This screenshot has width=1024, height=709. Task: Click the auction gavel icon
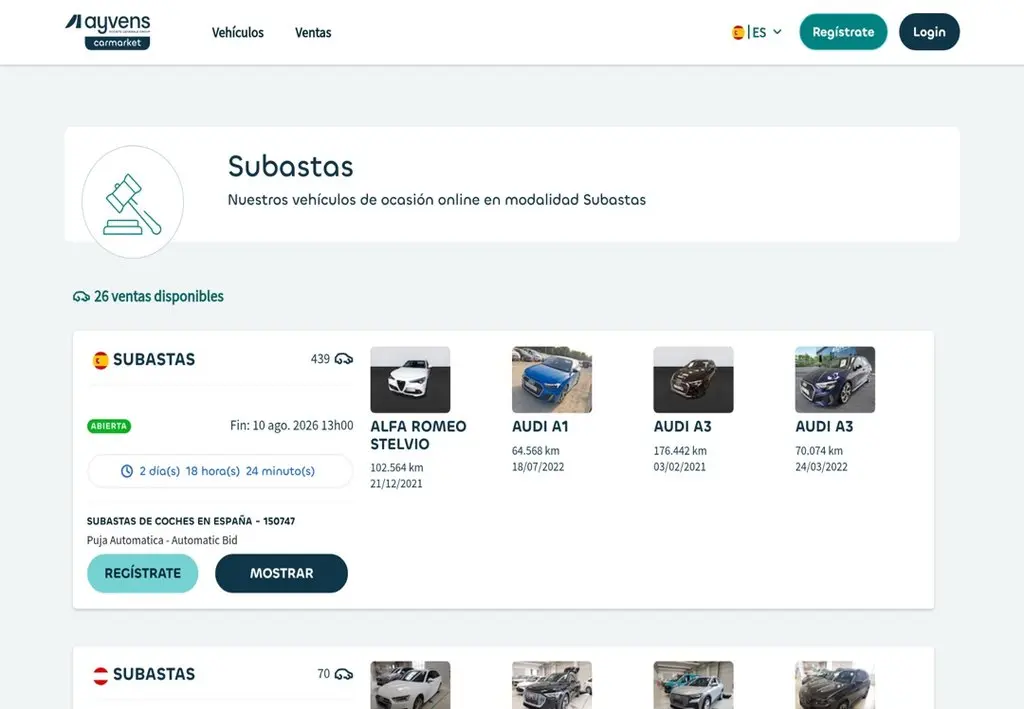coord(133,202)
